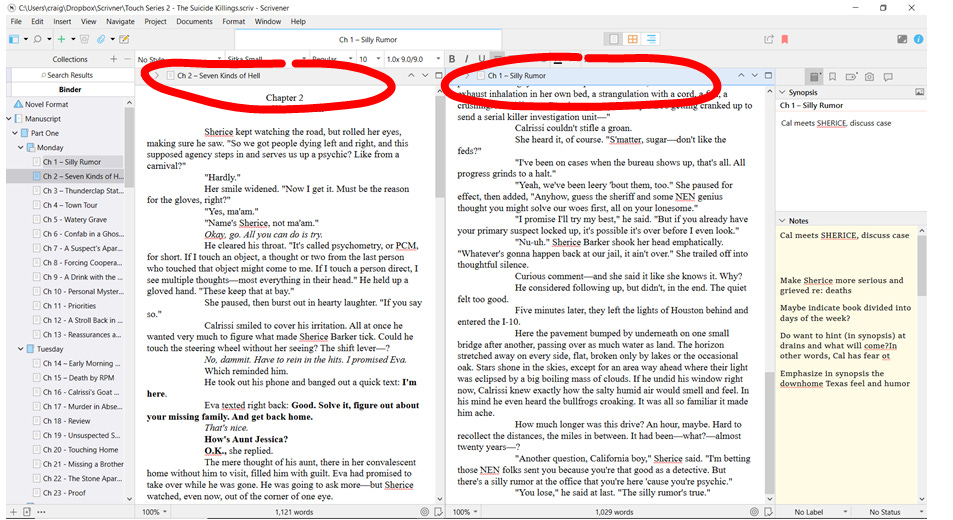
Task: Go to previous document in right editor
Action: click(x=741, y=75)
